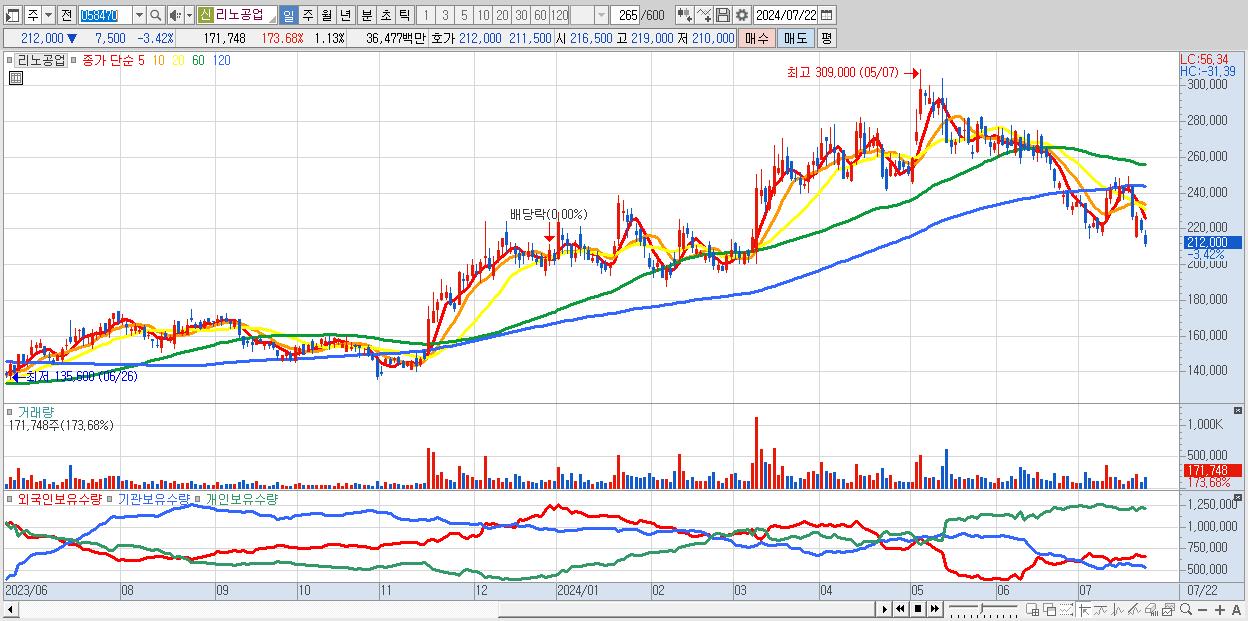Click green moving average 60 legend
This screenshot has height=621, width=1248.
click(199, 60)
